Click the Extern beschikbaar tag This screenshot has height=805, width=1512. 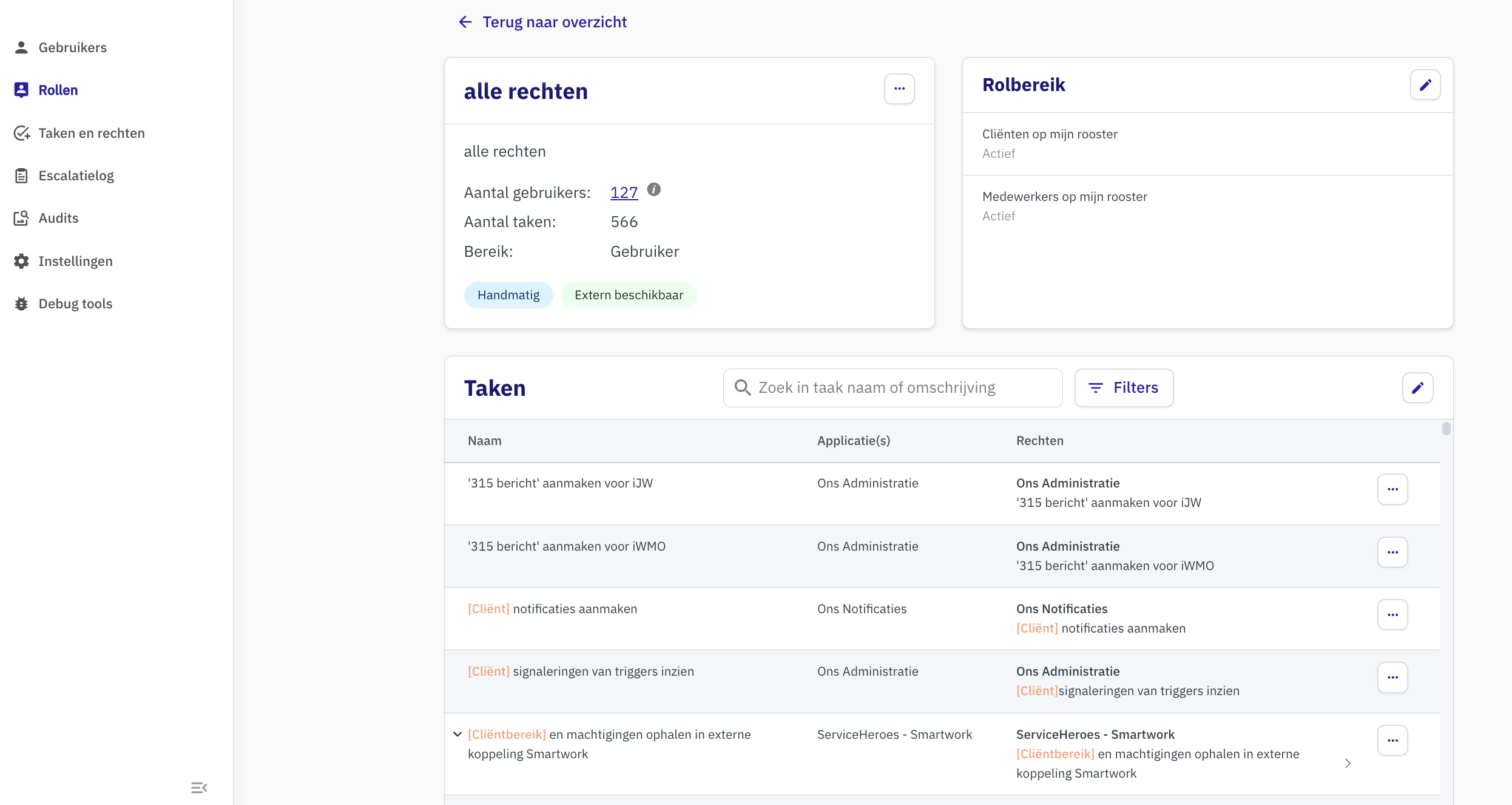coord(629,295)
